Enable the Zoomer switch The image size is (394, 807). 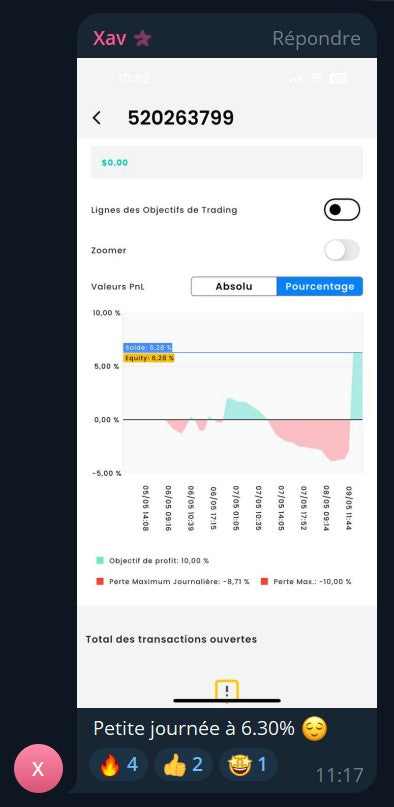pyautogui.click(x=342, y=250)
